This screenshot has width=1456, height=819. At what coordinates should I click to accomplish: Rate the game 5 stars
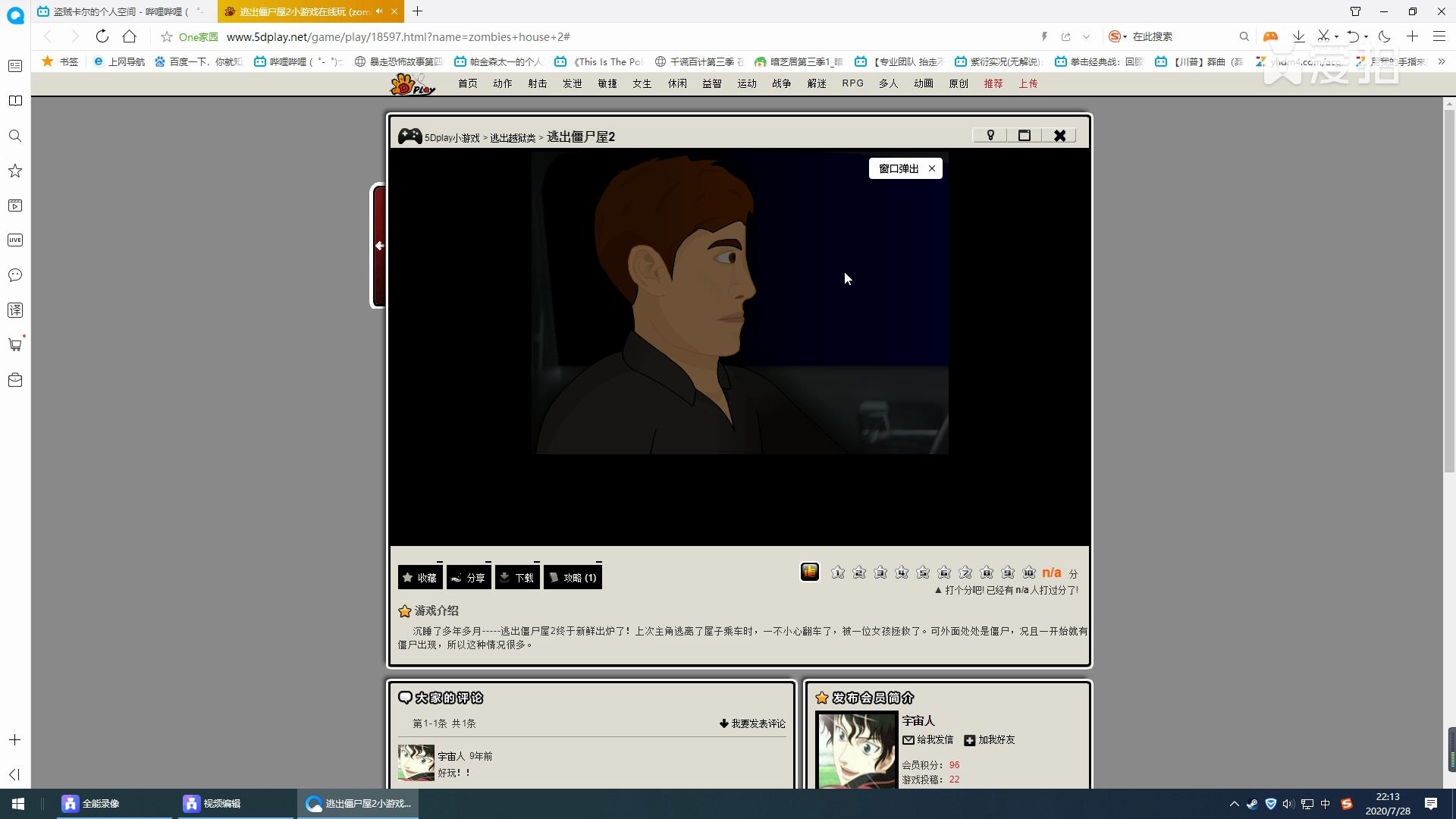point(923,573)
